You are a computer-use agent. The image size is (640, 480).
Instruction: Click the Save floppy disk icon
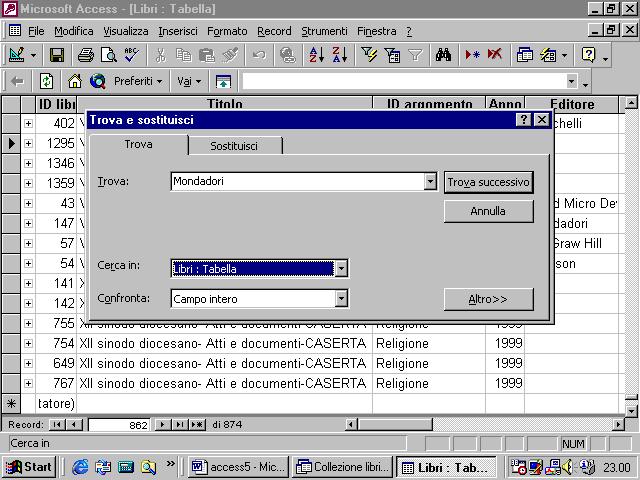(x=57, y=55)
